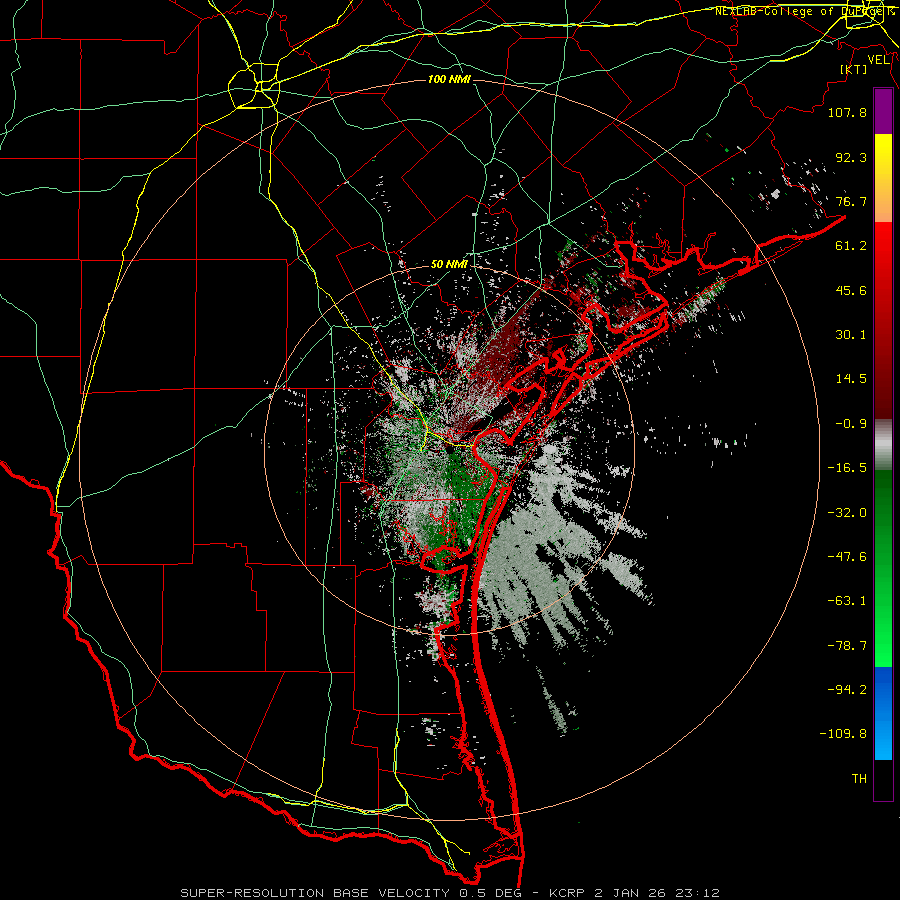Click the SUPER-RESOLUTION BASE VELOCITY caption text
The image size is (900, 900).
(315, 893)
